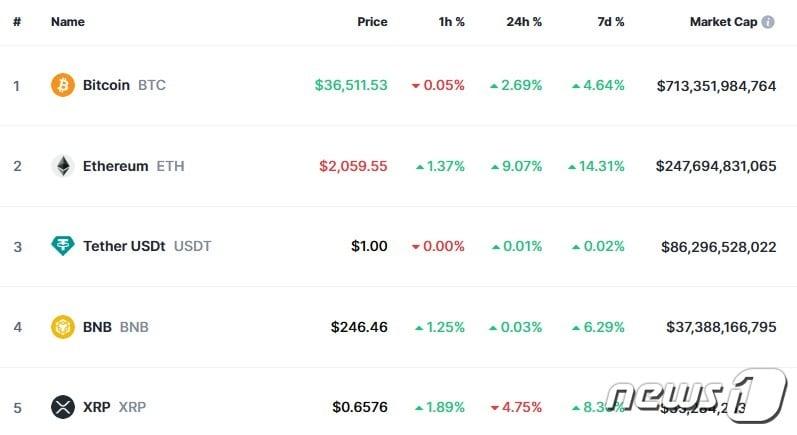Screen dimensions: 797x435
Task: Sort by 24h % column header
Action: [x=524, y=22]
